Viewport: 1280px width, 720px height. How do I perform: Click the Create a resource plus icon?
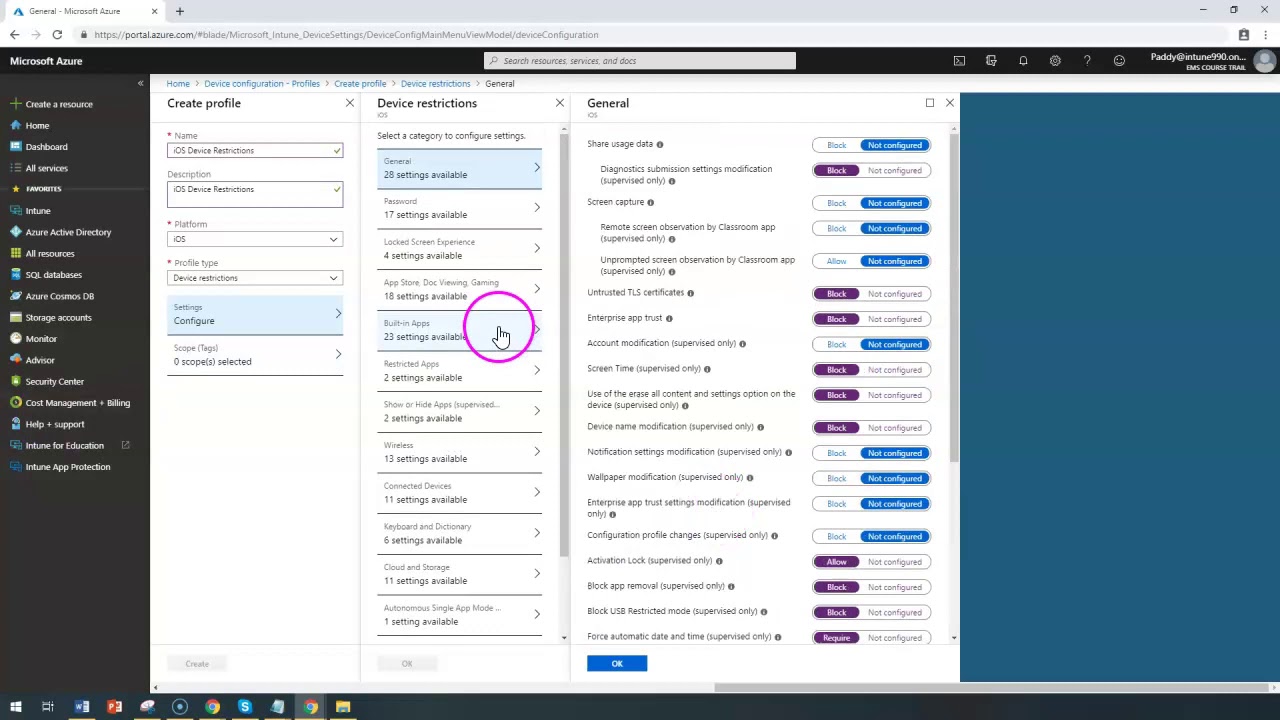(x=16, y=104)
